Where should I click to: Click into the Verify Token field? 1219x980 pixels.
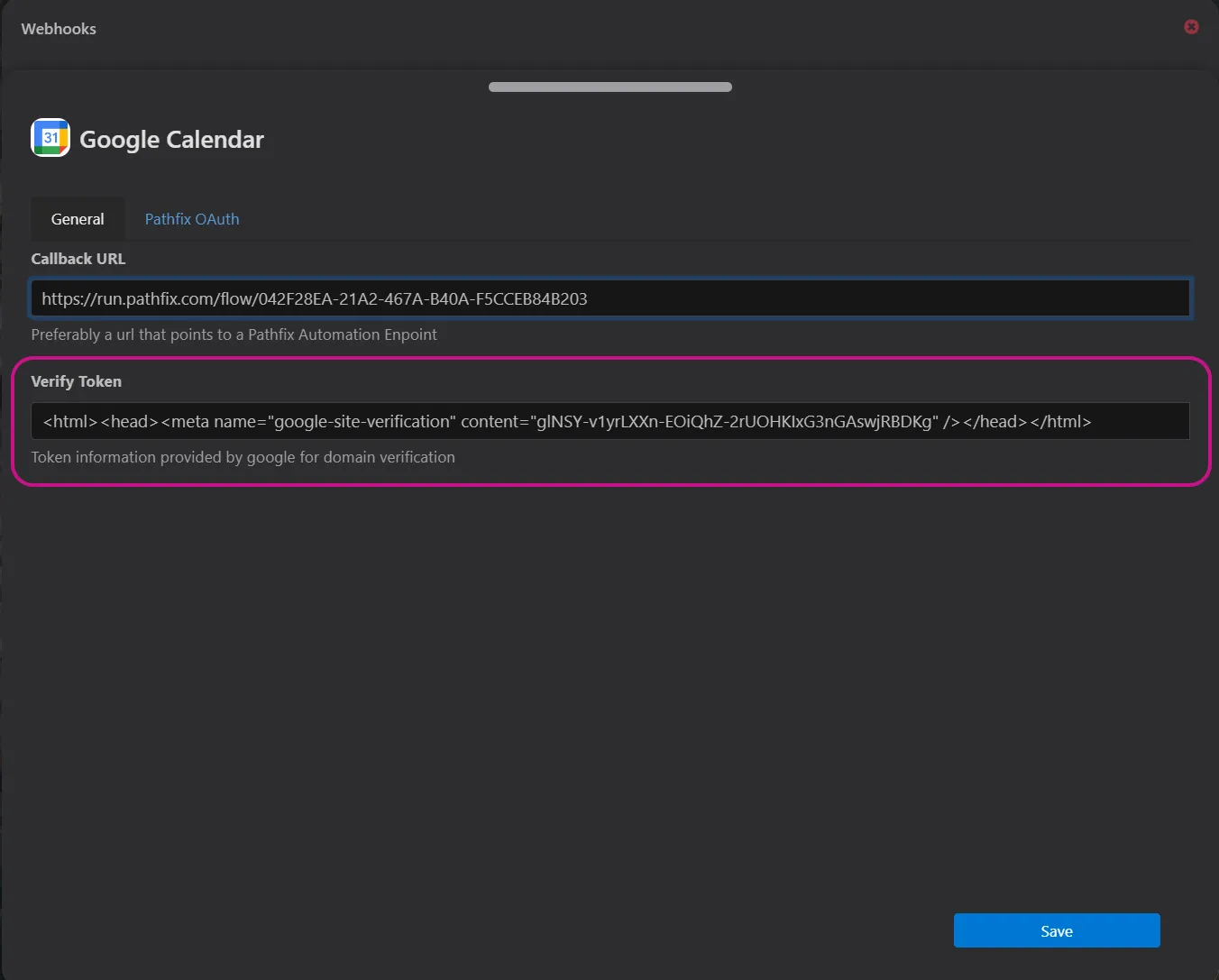[610, 421]
